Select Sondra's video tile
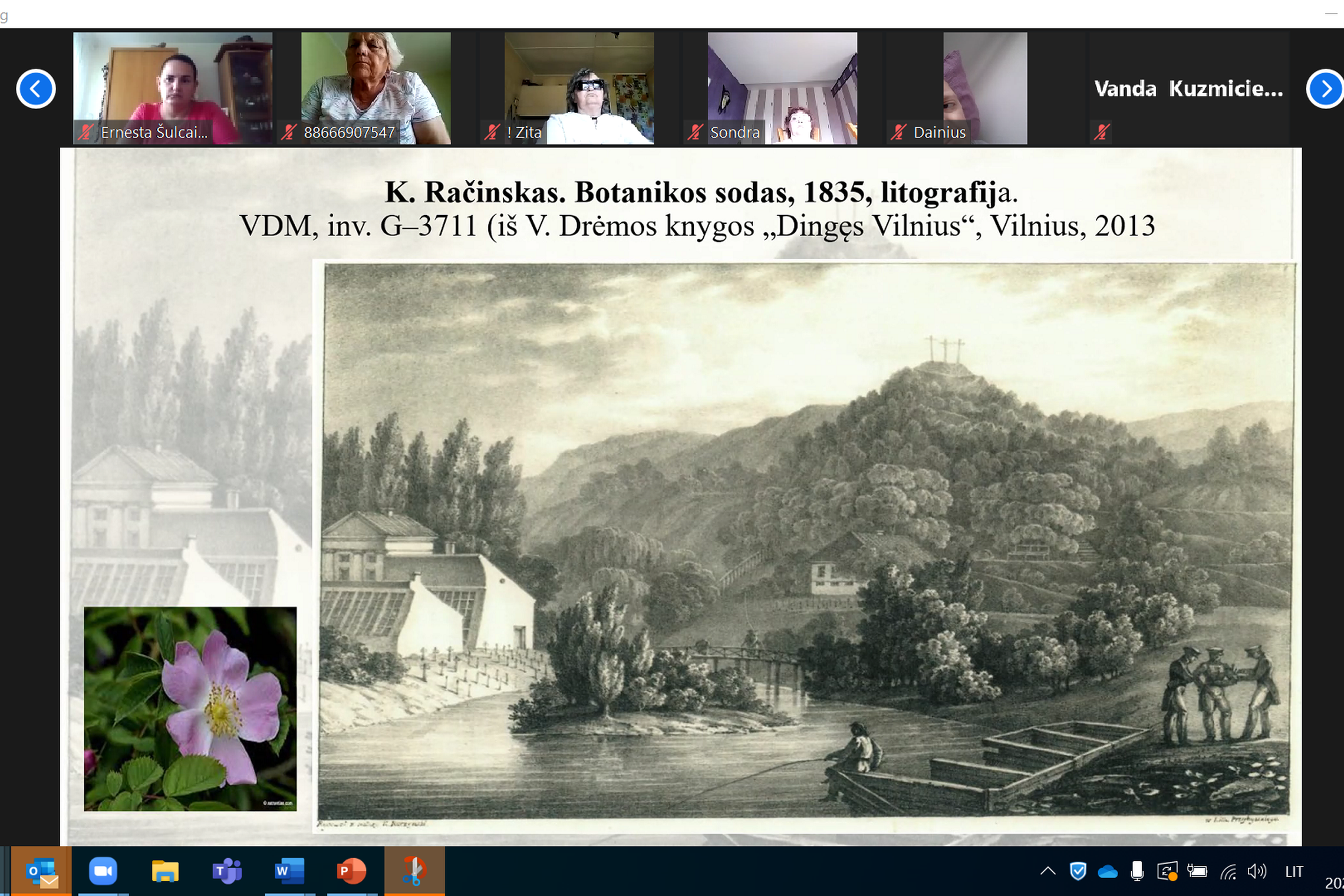This screenshot has width=1344, height=896. tap(782, 88)
